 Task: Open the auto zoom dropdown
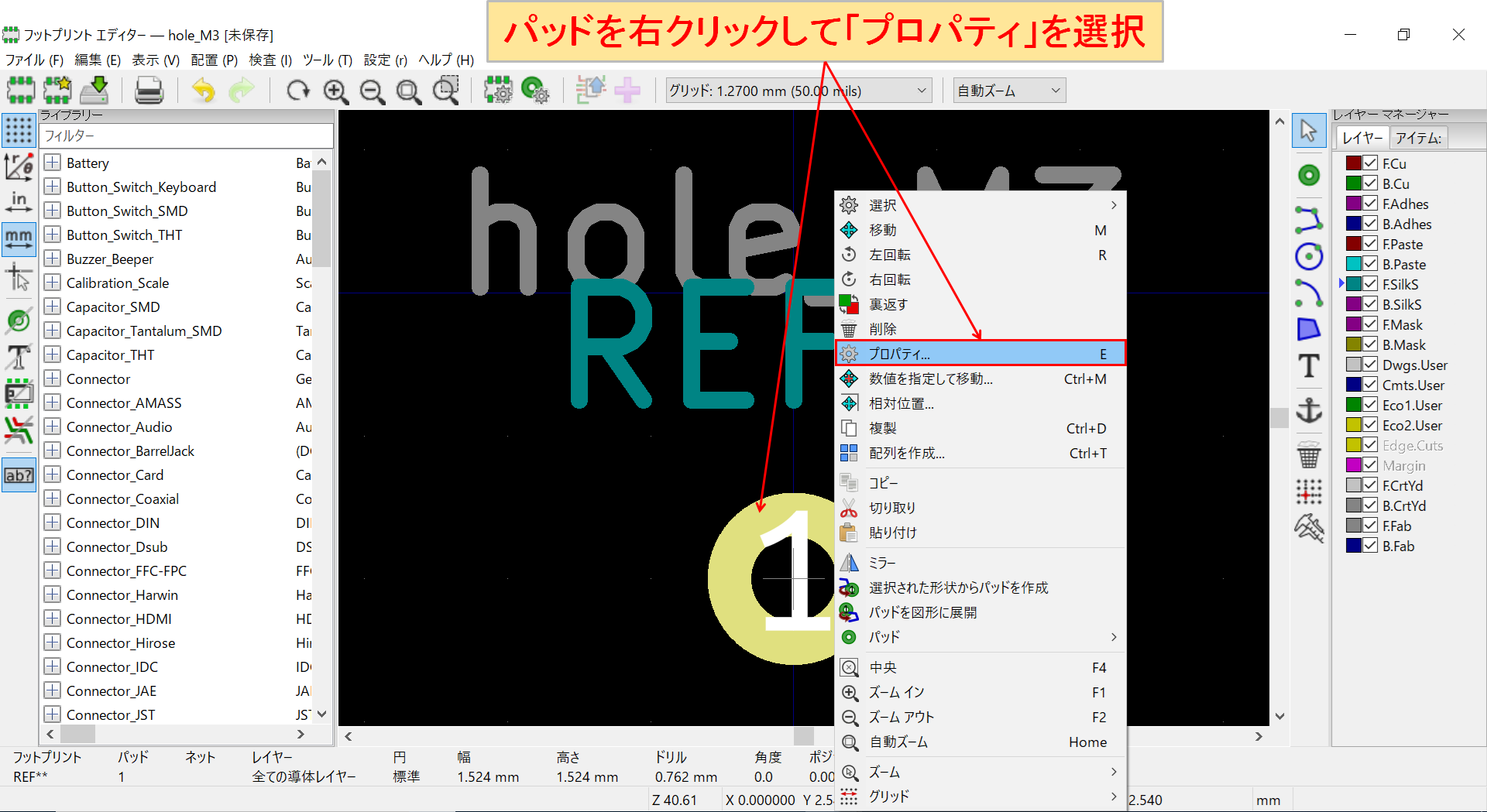[x=1054, y=90]
